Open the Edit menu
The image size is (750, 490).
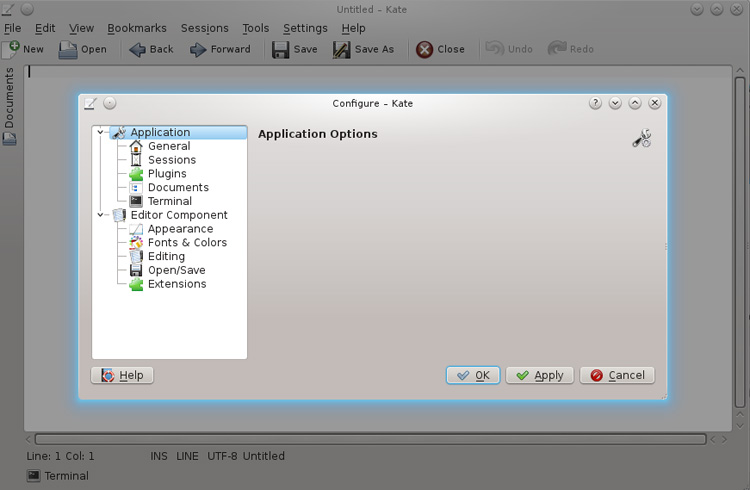[x=45, y=28]
